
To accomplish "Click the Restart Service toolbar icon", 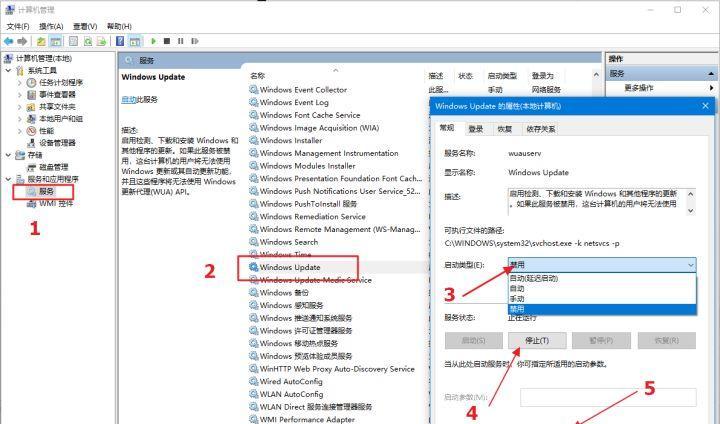I will [x=195, y=41].
